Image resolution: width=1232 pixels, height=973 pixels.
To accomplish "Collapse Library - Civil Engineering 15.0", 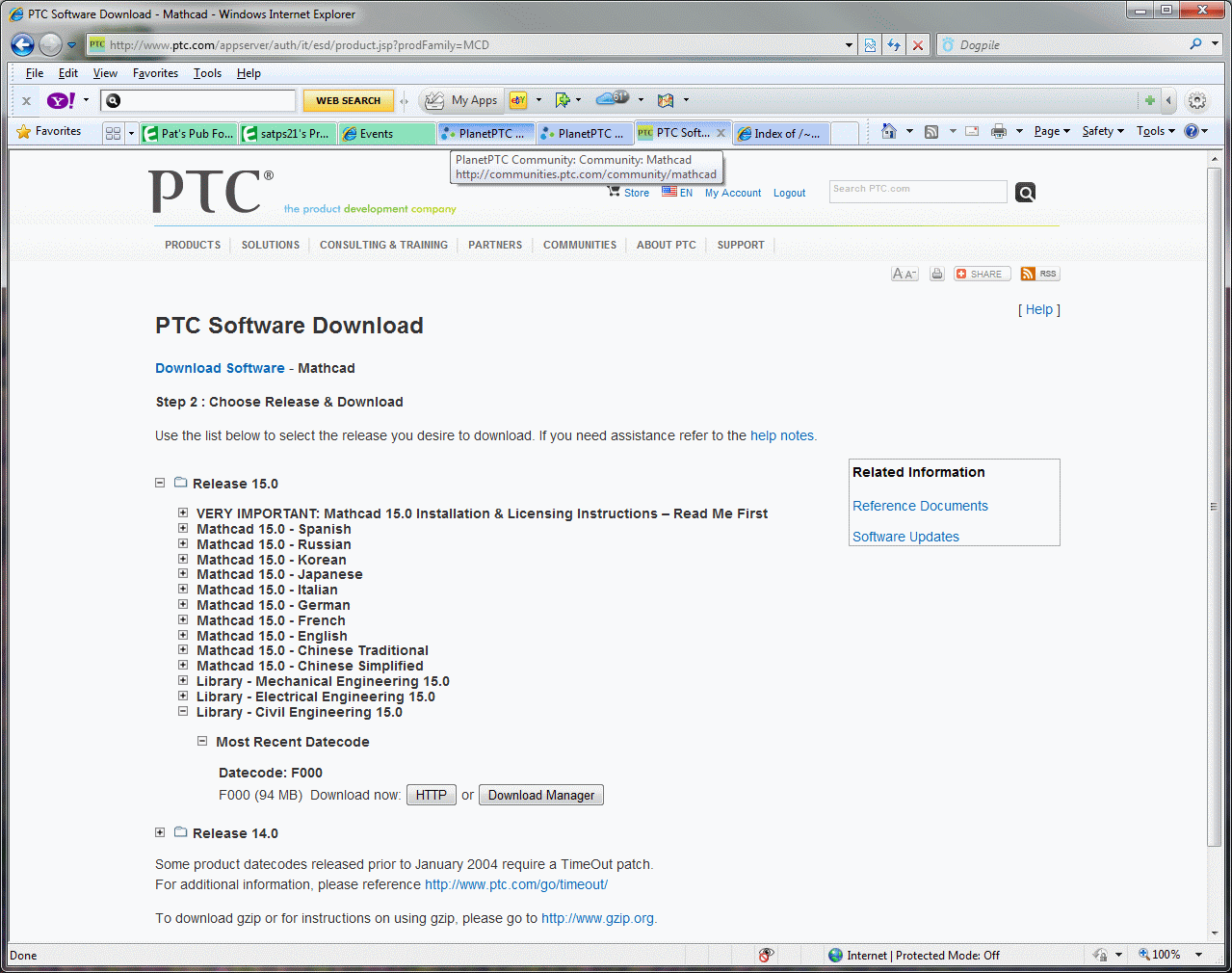I will (183, 711).
